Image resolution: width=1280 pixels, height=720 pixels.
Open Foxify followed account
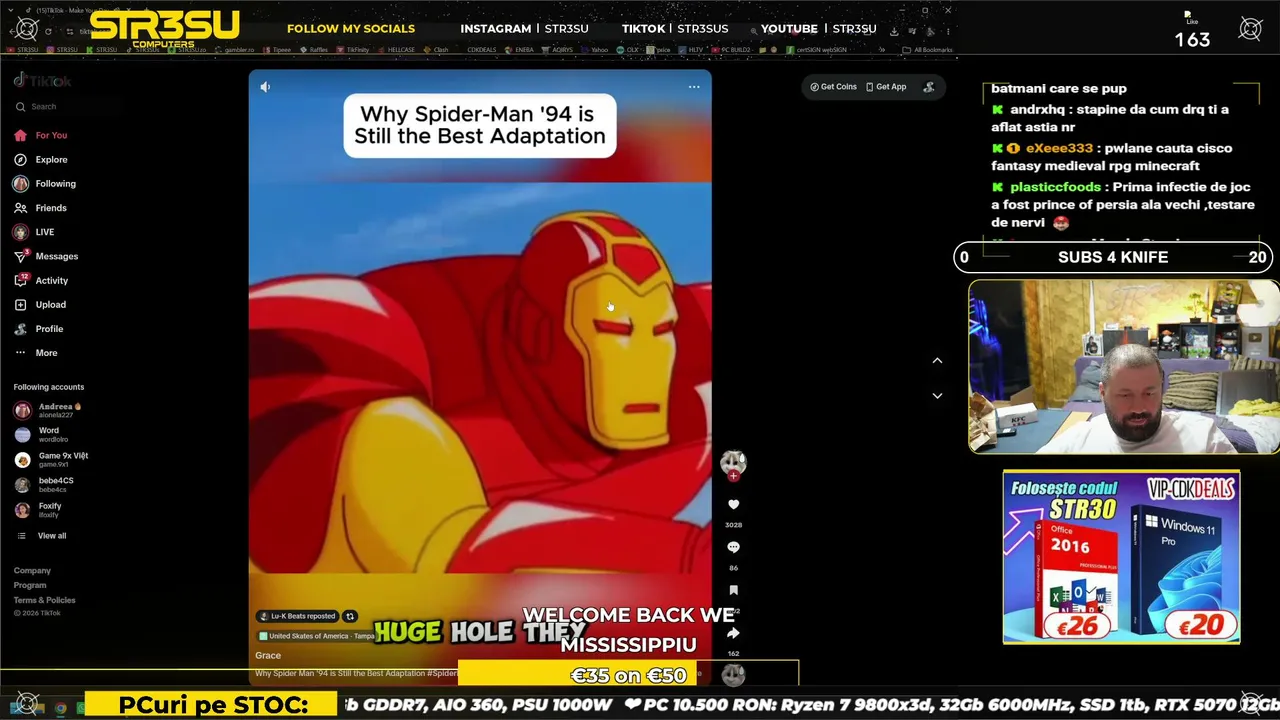[38, 510]
